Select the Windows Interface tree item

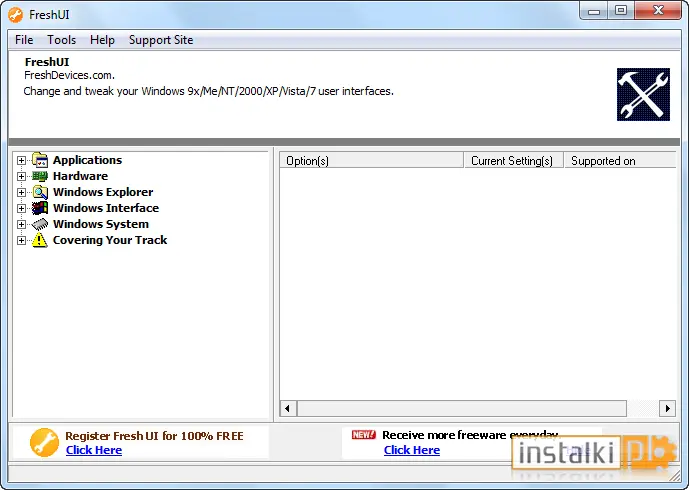click(106, 208)
